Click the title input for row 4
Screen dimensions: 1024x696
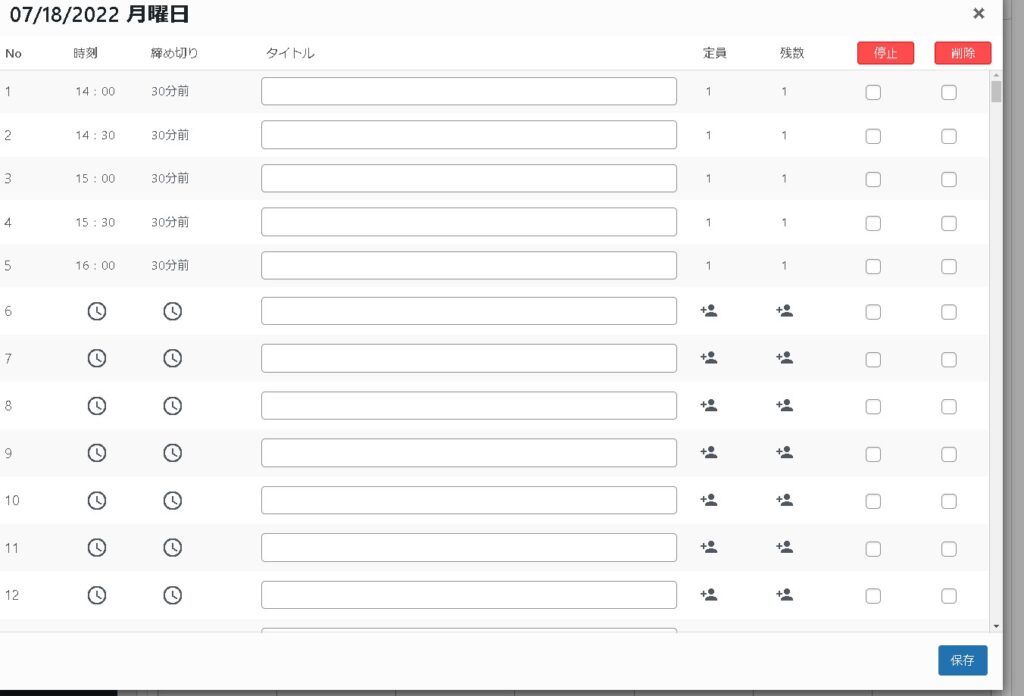(469, 222)
